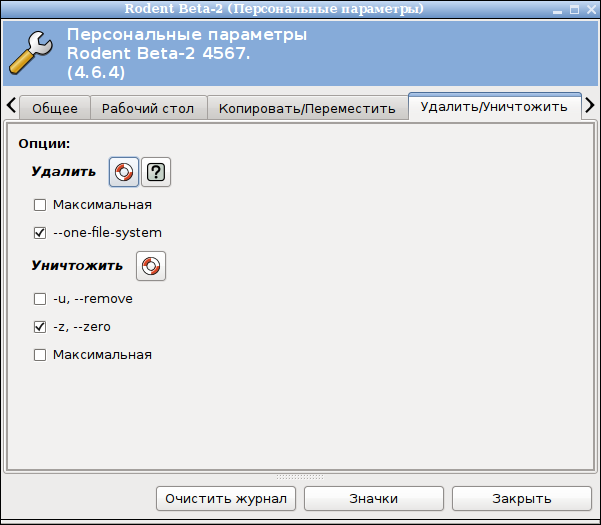The image size is (601, 525).
Task: Click the Опции: label
Action: pos(44,144)
